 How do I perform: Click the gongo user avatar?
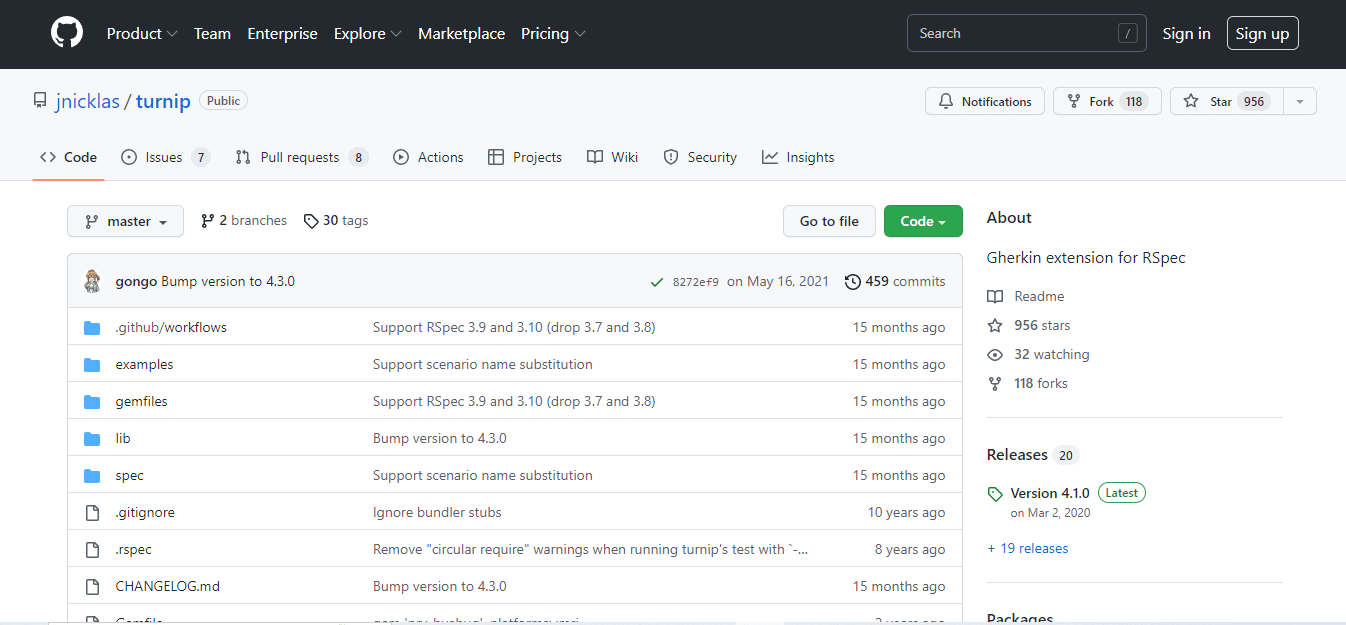92,282
